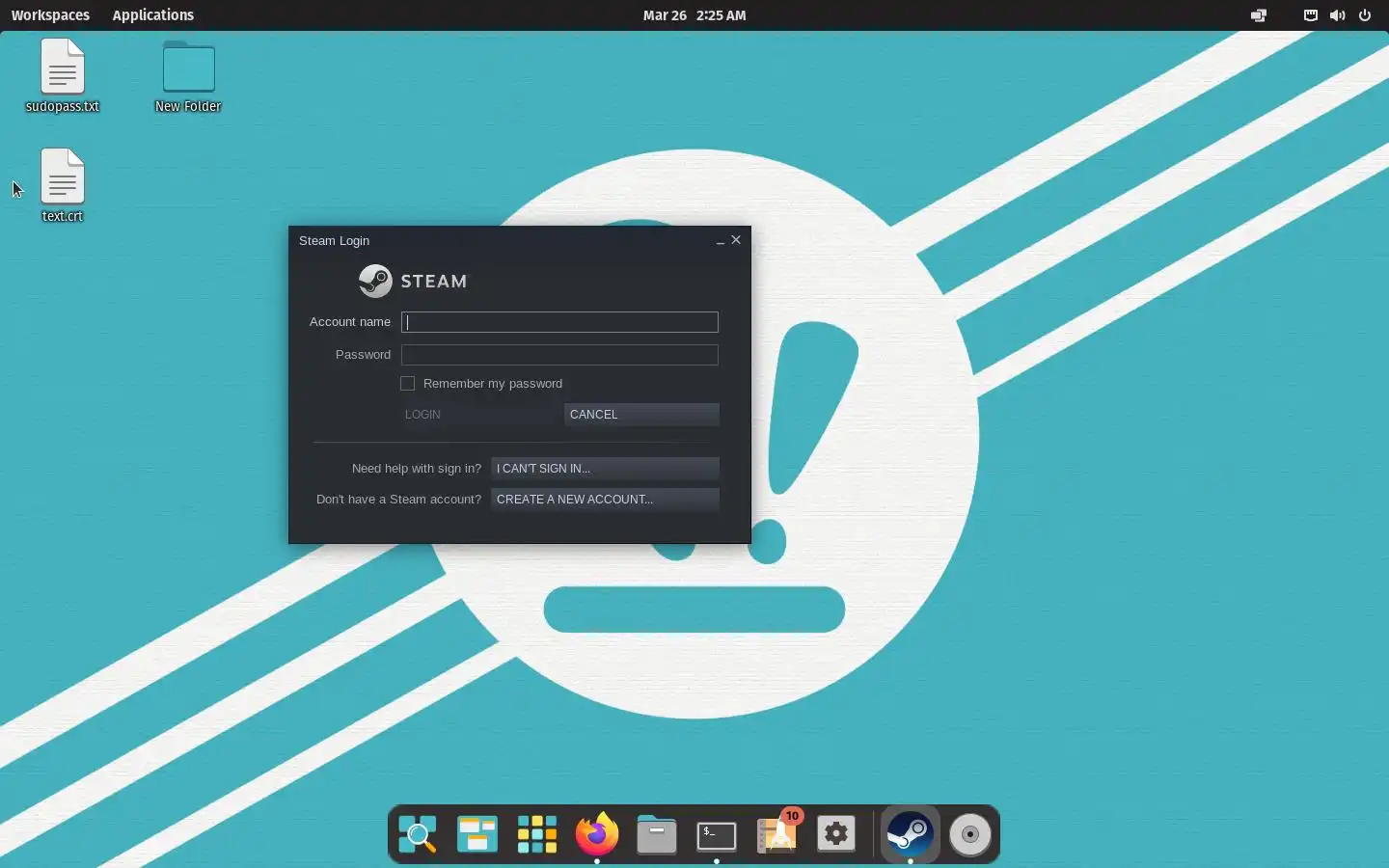The width and height of the screenshot is (1389, 868).
Task: Focus the Account name field
Action: 559,322
